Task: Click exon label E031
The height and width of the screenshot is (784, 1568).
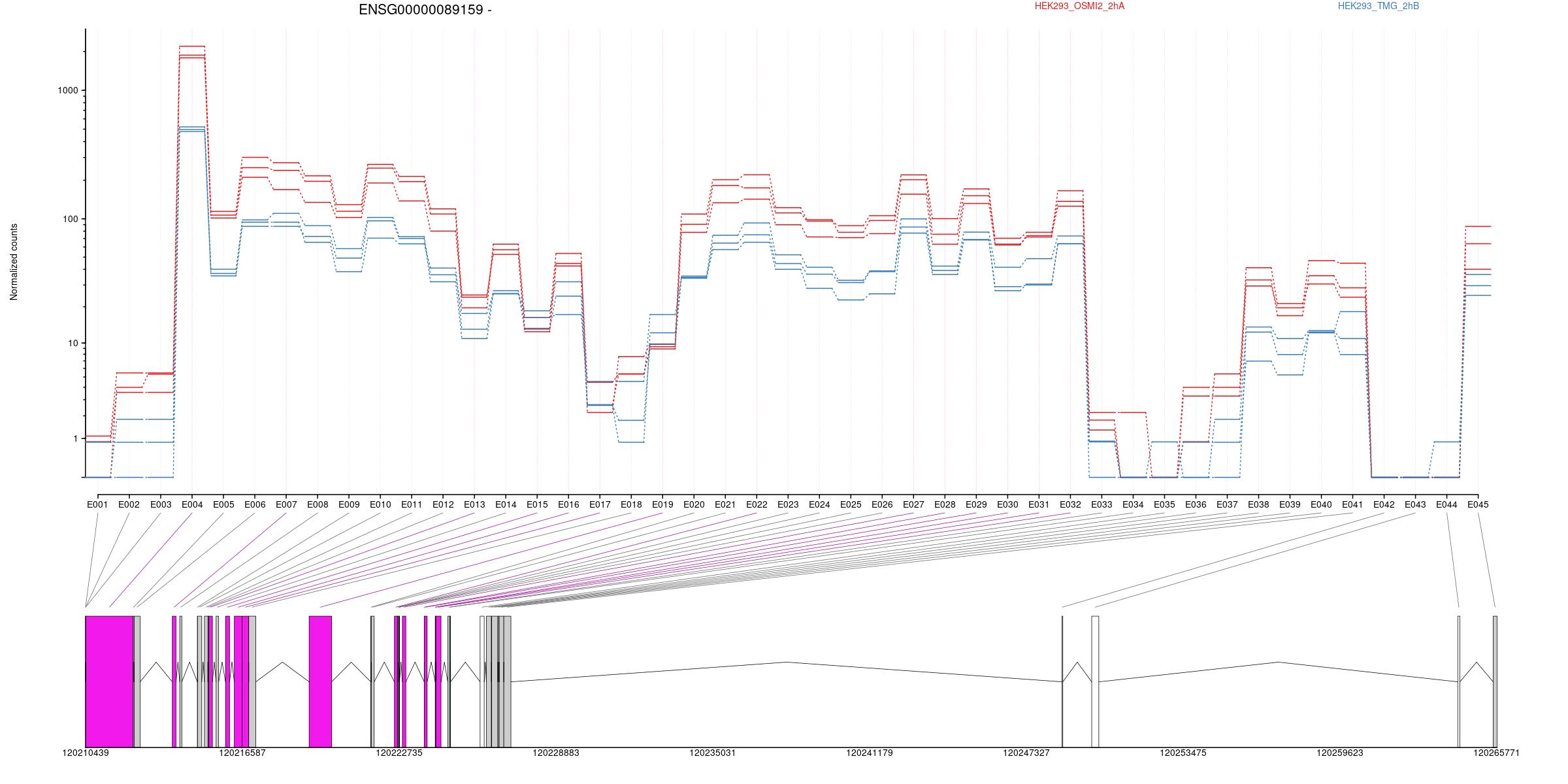Action: (1039, 504)
